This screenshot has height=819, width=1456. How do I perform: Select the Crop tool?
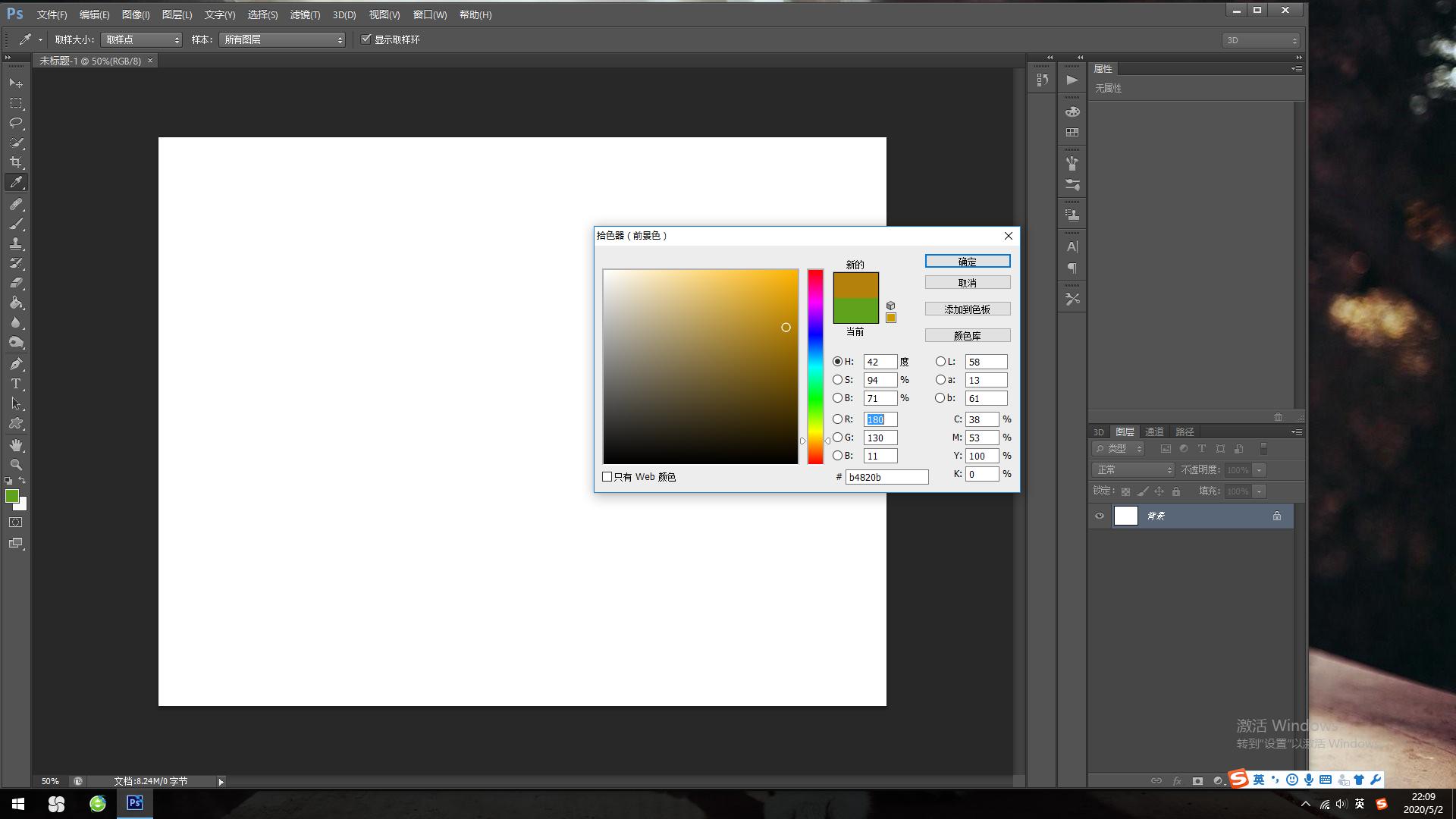(16, 162)
